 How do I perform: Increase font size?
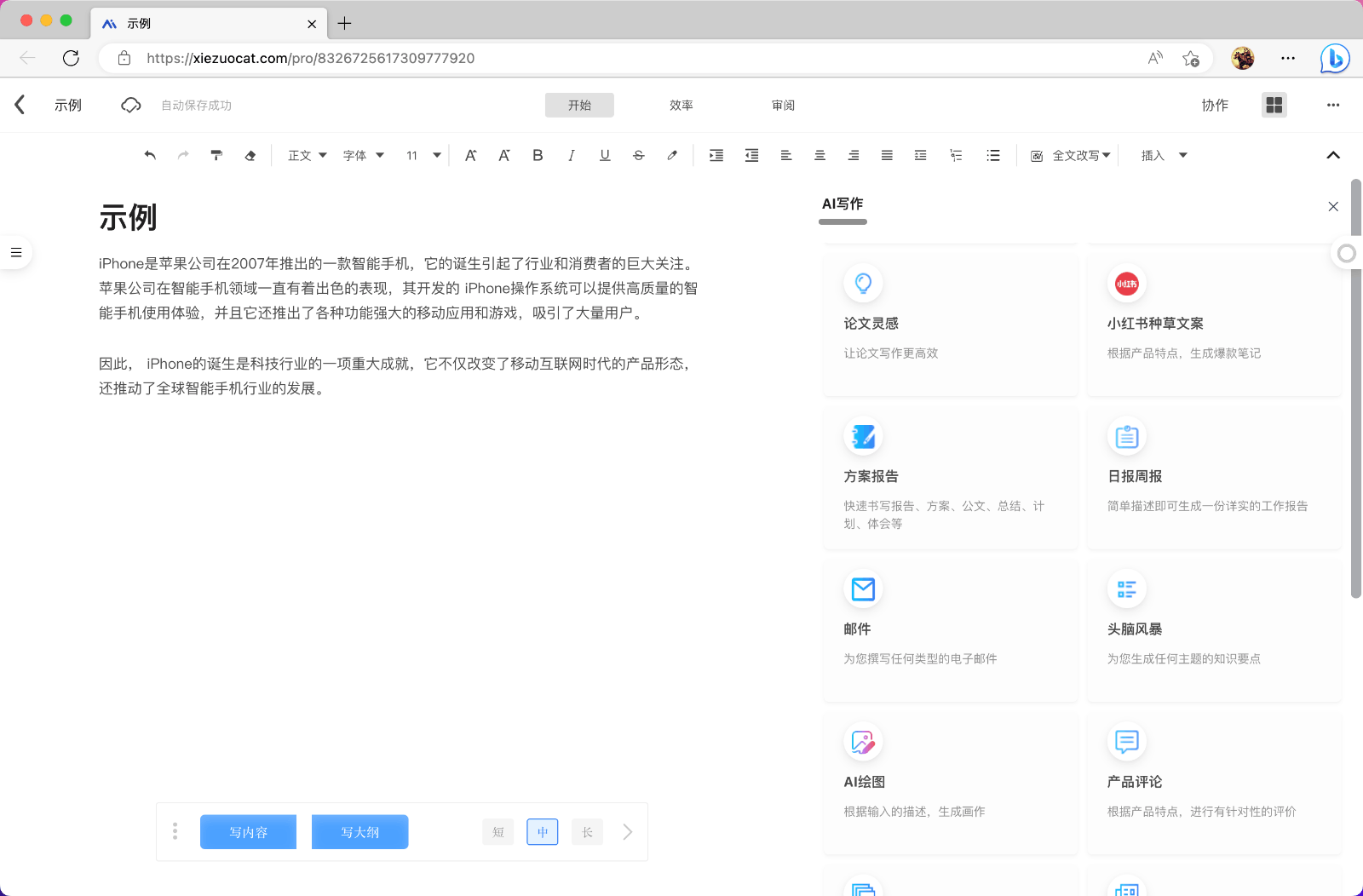(470, 155)
